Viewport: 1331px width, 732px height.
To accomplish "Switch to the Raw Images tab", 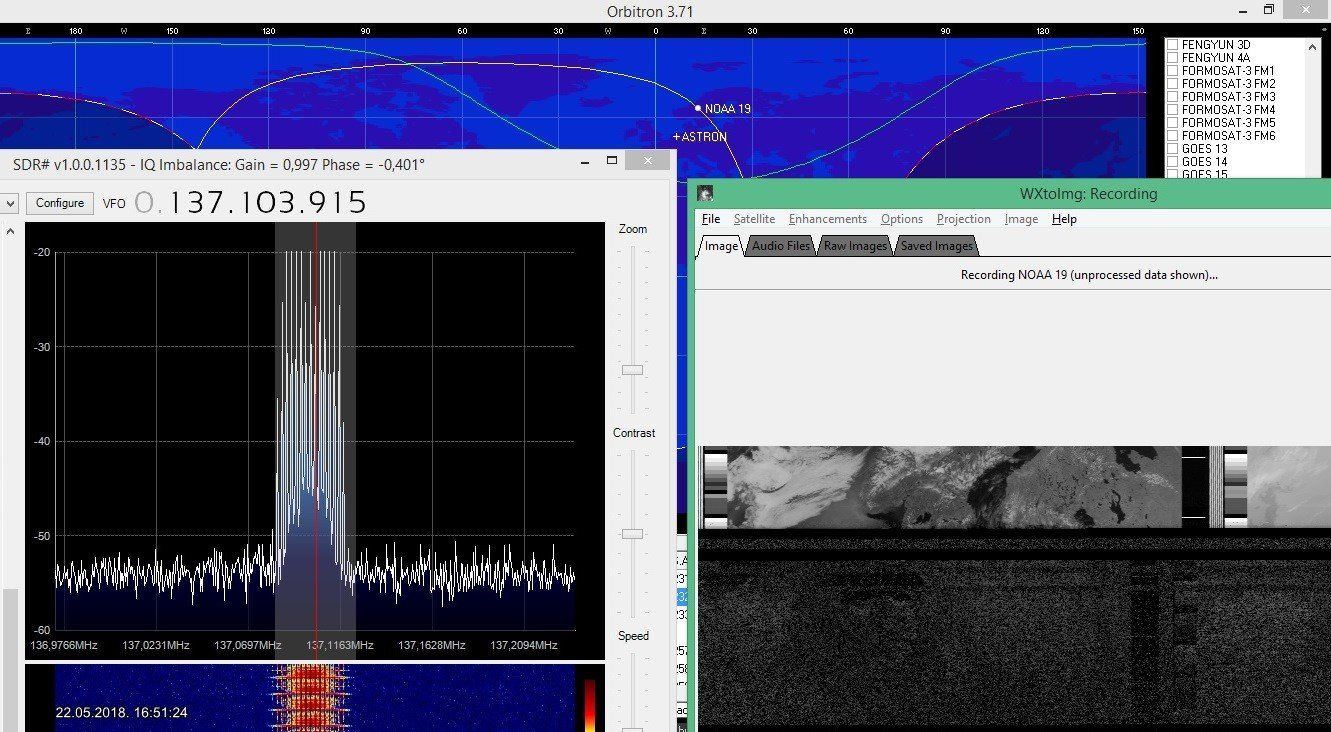I will [855, 246].
